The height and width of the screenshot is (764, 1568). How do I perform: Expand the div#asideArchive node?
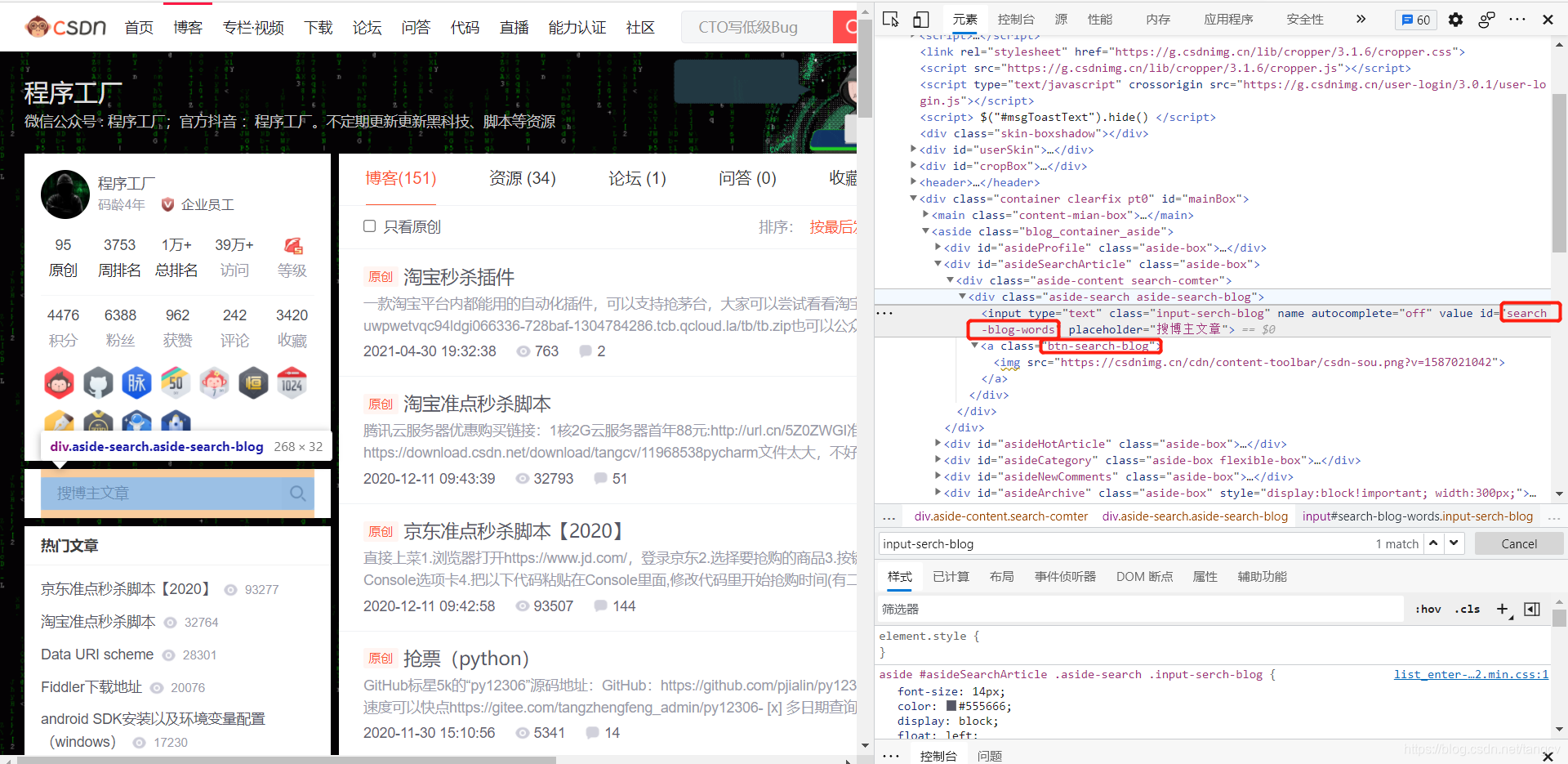938,493
